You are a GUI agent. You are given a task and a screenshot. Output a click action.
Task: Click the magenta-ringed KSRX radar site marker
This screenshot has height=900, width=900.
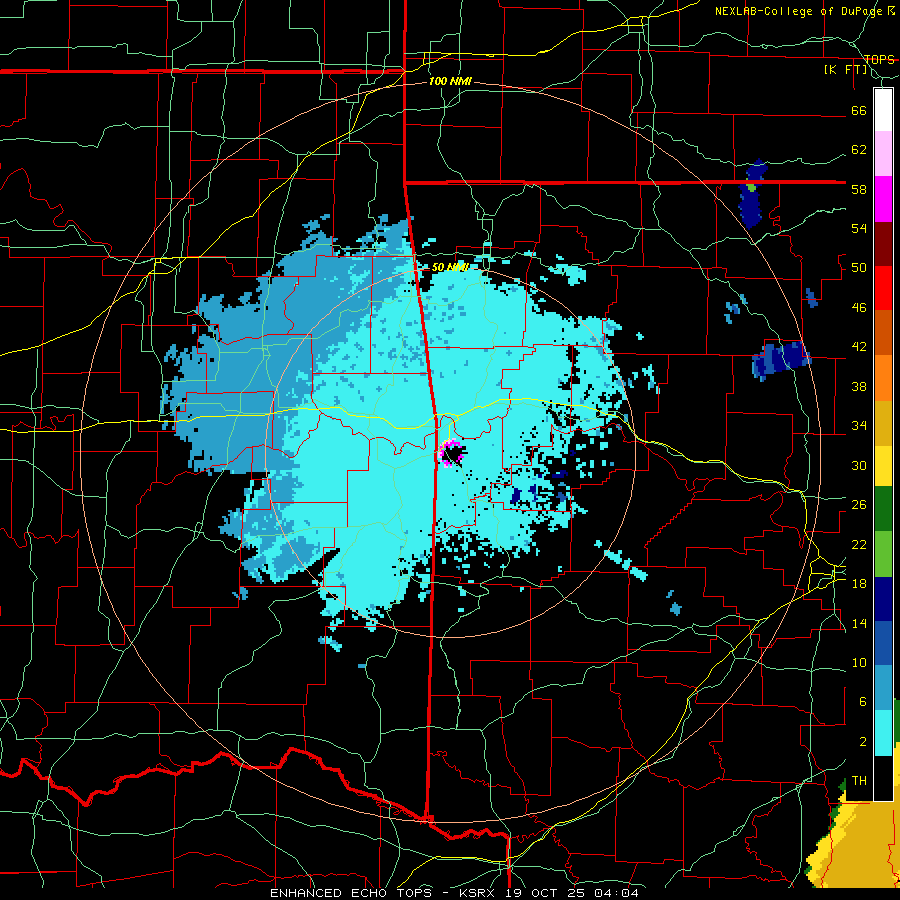451,452
